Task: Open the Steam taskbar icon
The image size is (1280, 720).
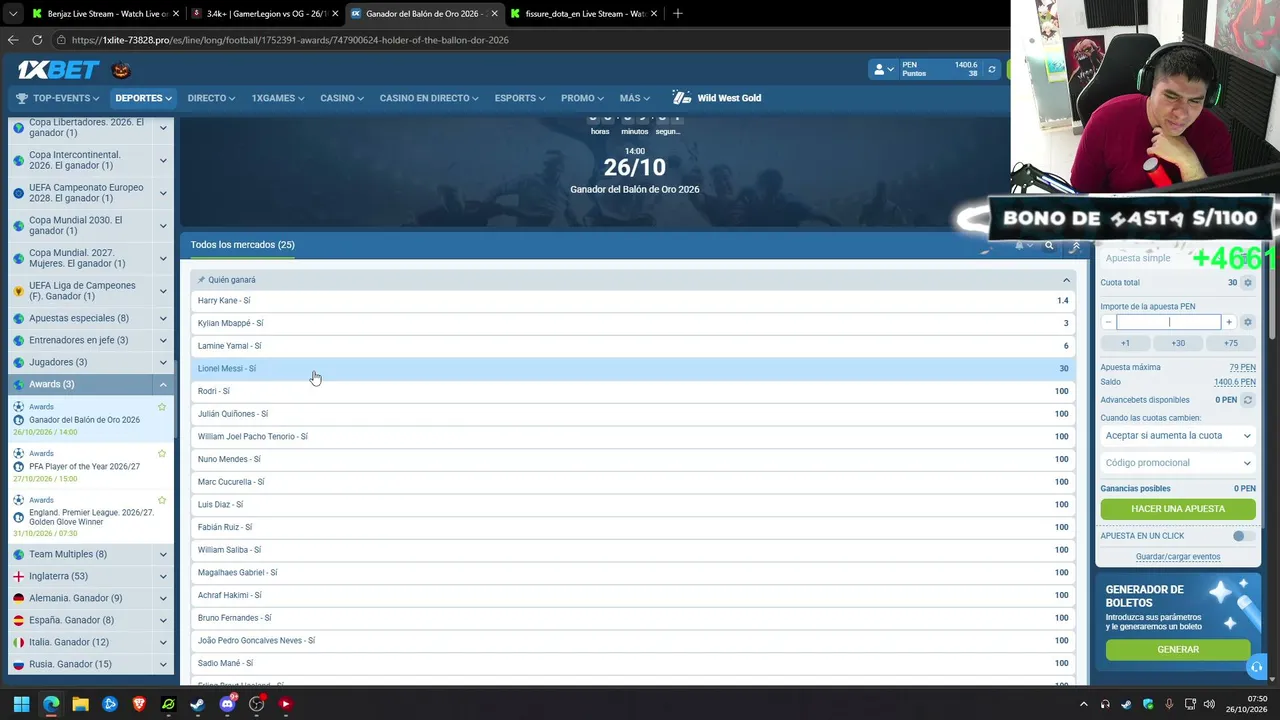Action: (x=198, y=704)
